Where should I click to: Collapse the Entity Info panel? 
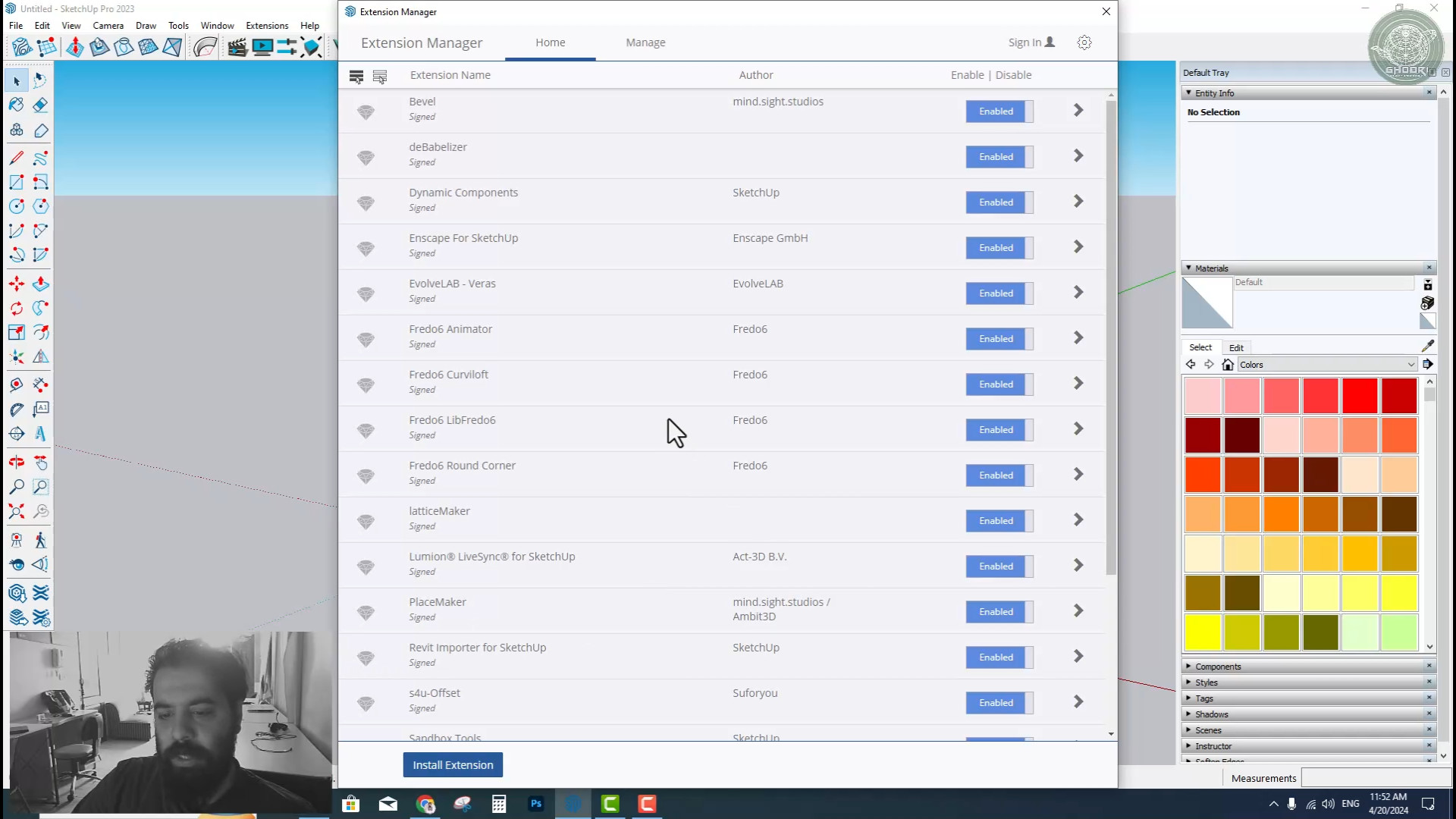coord(1188,93)
